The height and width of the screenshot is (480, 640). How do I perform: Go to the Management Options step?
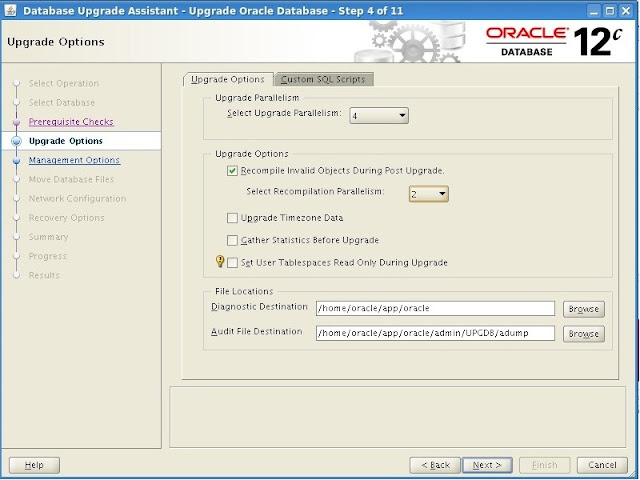(x=74, y=160)
